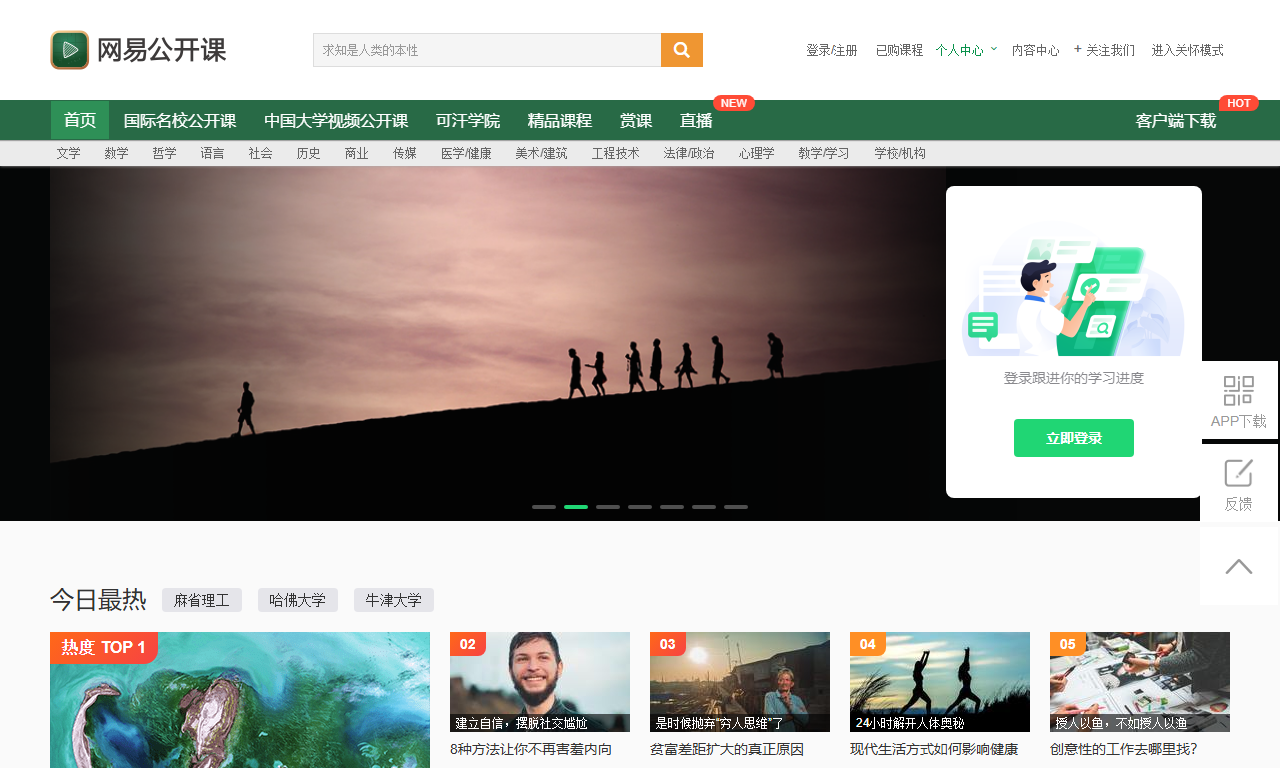Go to the fifth carousel slide indicator
1280x768 pixels.
tap(672, 507)
